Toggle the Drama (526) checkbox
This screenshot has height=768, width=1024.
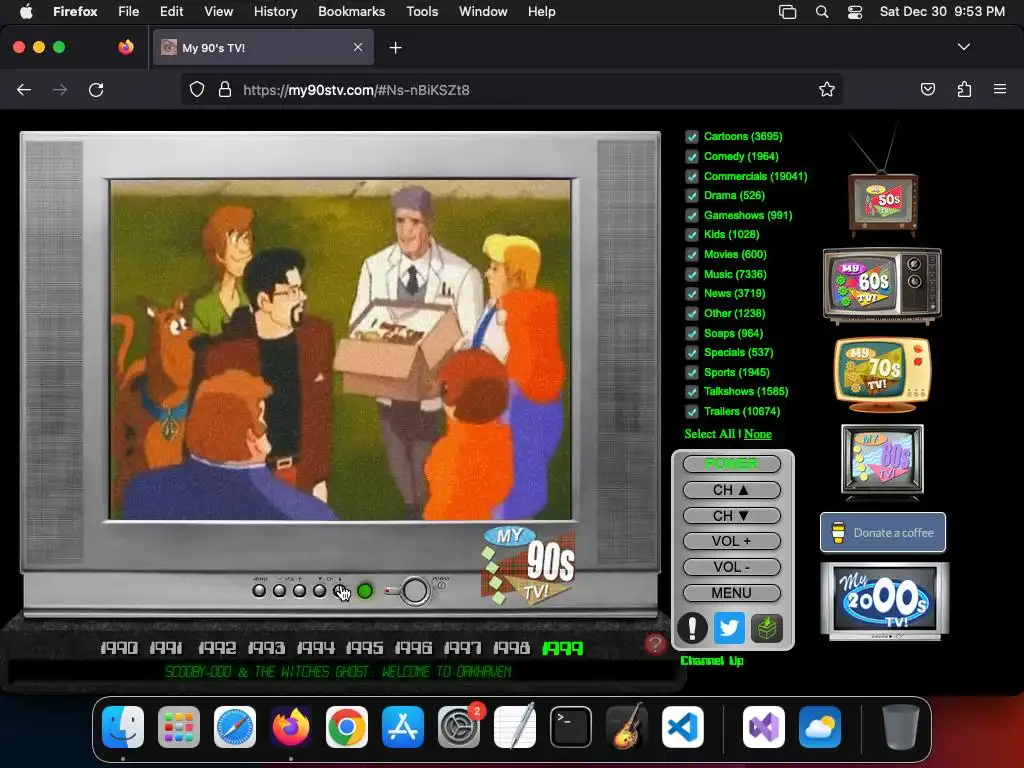692,196
